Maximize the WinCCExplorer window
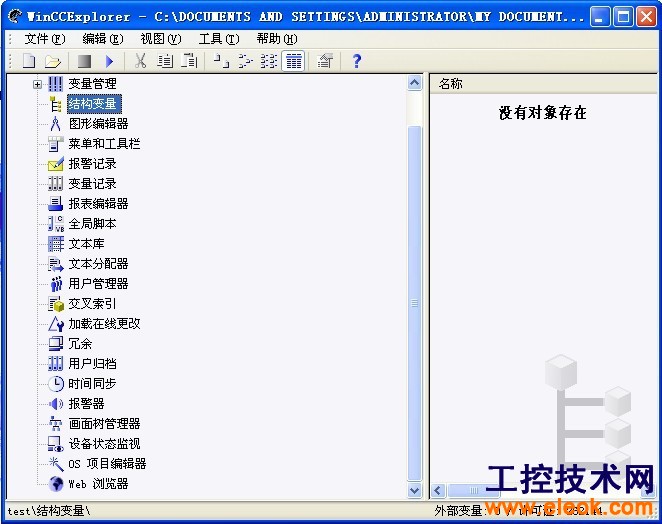This screenshot has width=662, height=524. pyautogui.click(x=623, y=16)
